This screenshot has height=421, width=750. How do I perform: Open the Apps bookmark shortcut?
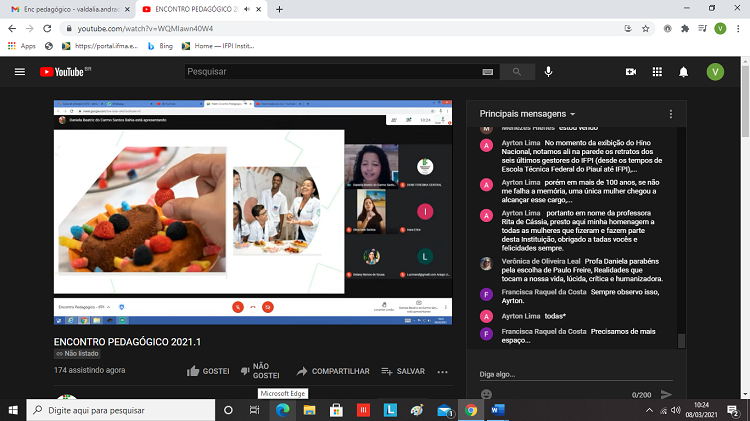pos(22,46)
